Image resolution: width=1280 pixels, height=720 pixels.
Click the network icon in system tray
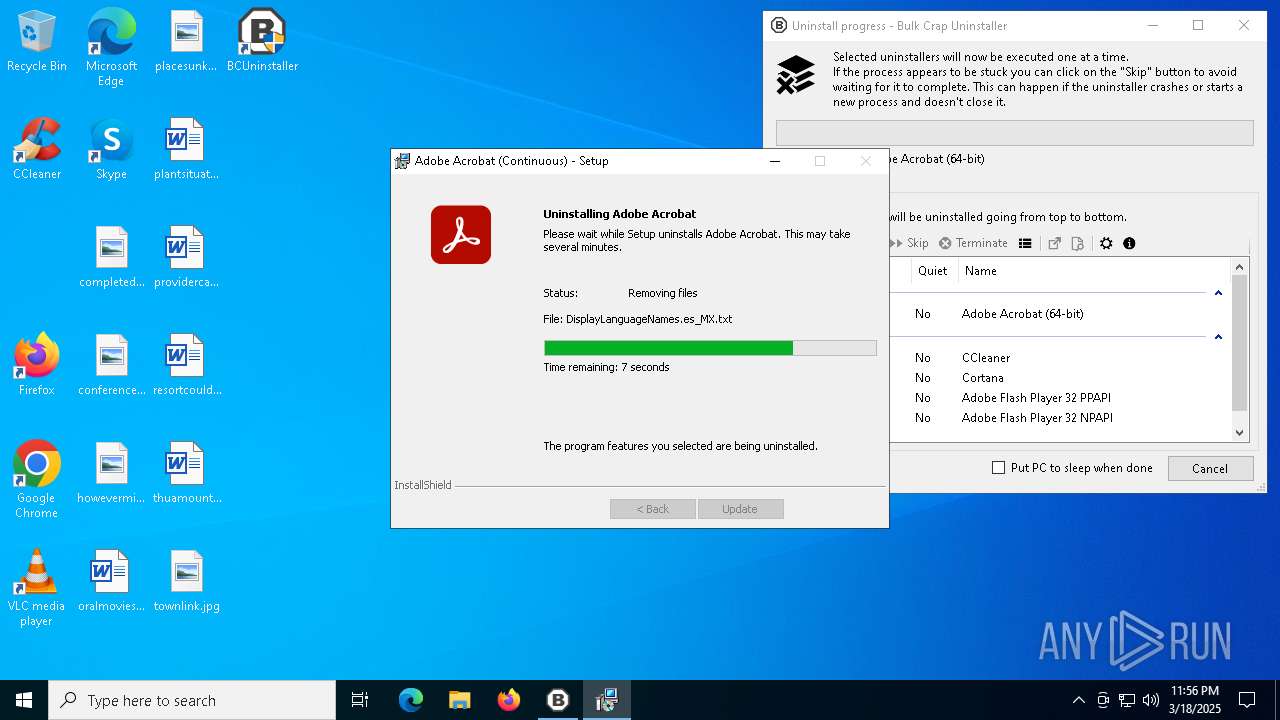tap(1127, 700)
